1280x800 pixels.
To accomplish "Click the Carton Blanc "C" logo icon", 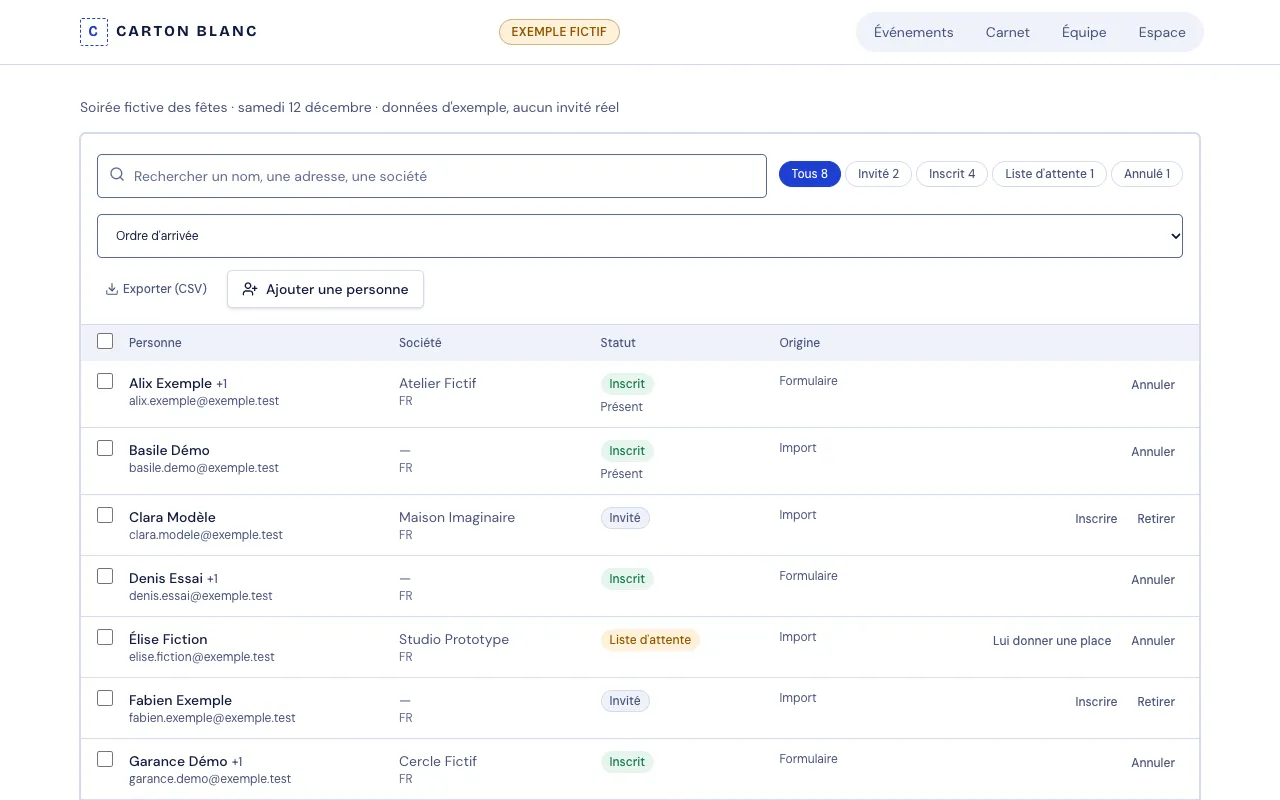I will (93, 32).
